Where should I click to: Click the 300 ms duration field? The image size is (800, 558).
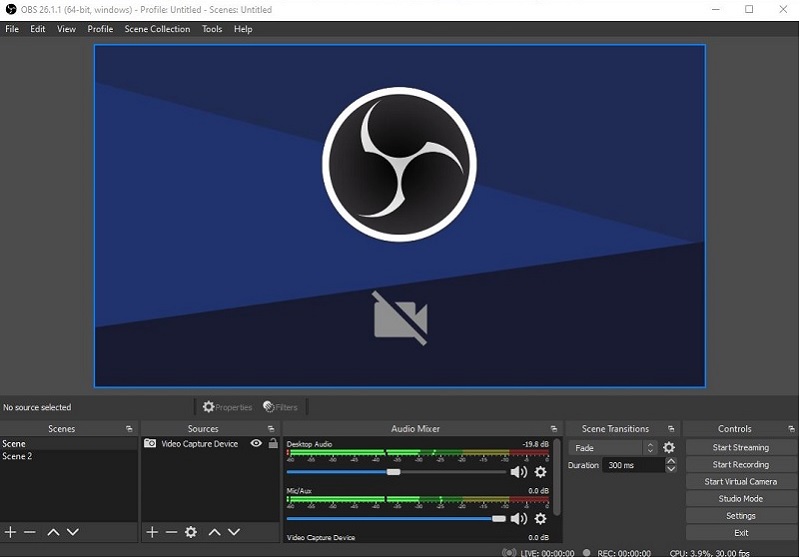(634, 465)
